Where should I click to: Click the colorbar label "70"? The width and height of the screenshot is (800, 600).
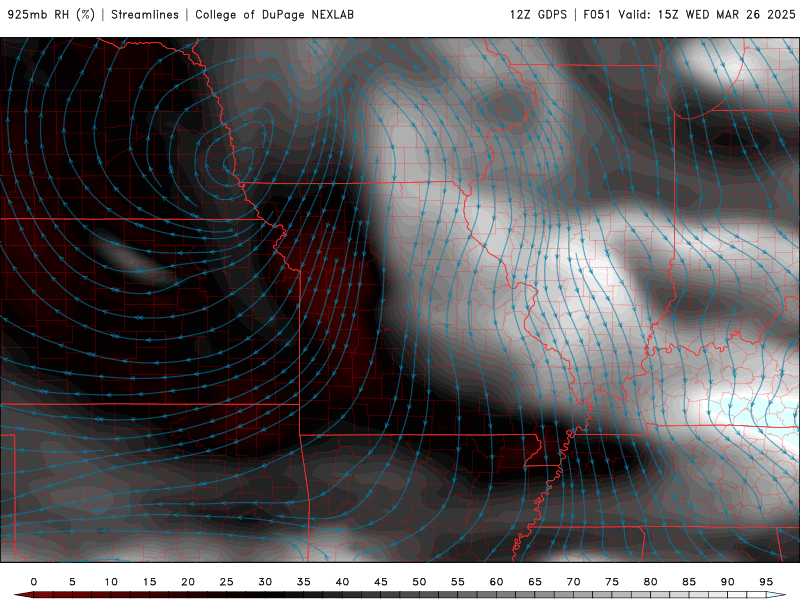[573, 582]
